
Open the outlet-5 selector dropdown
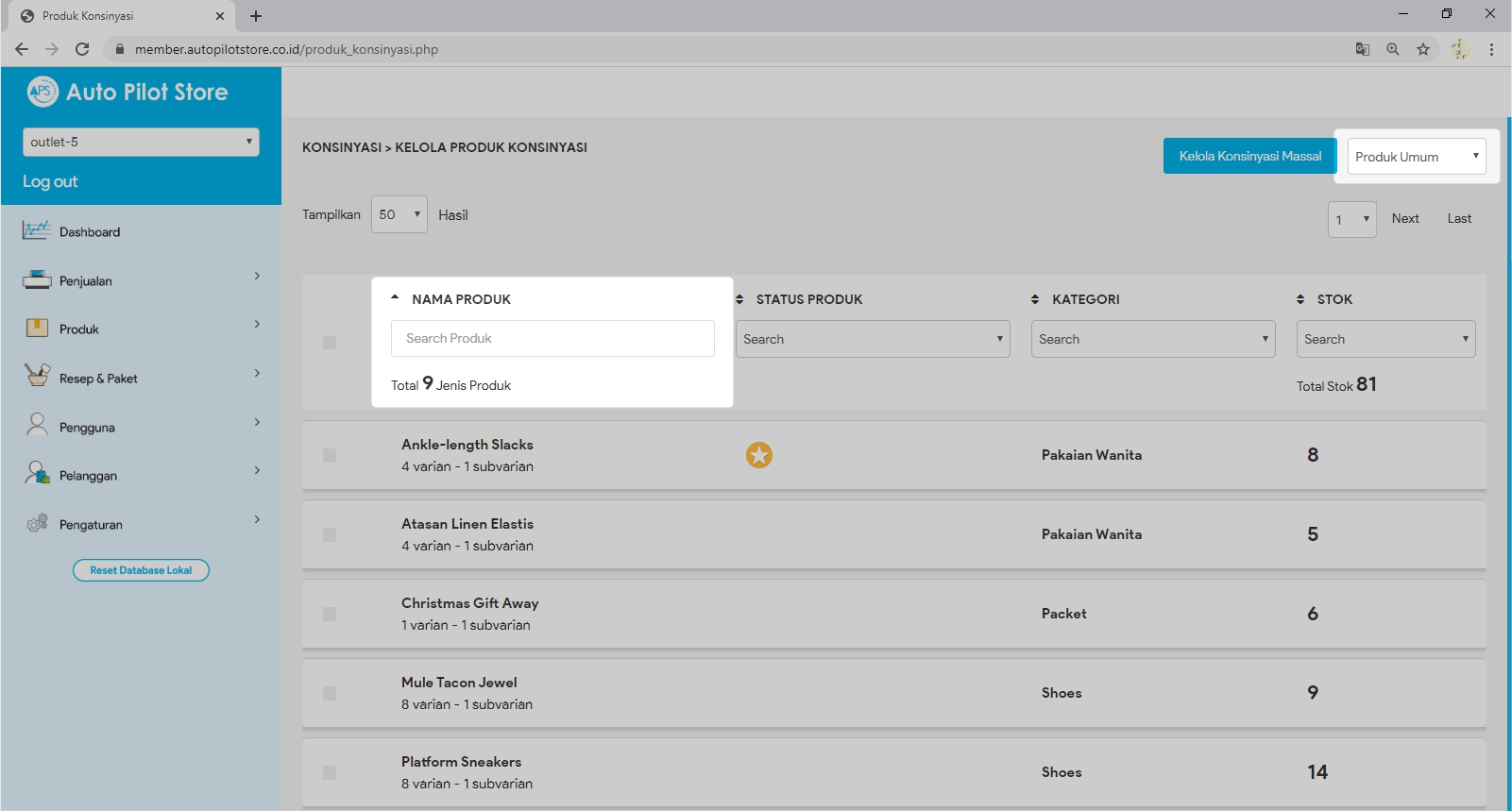141,142
